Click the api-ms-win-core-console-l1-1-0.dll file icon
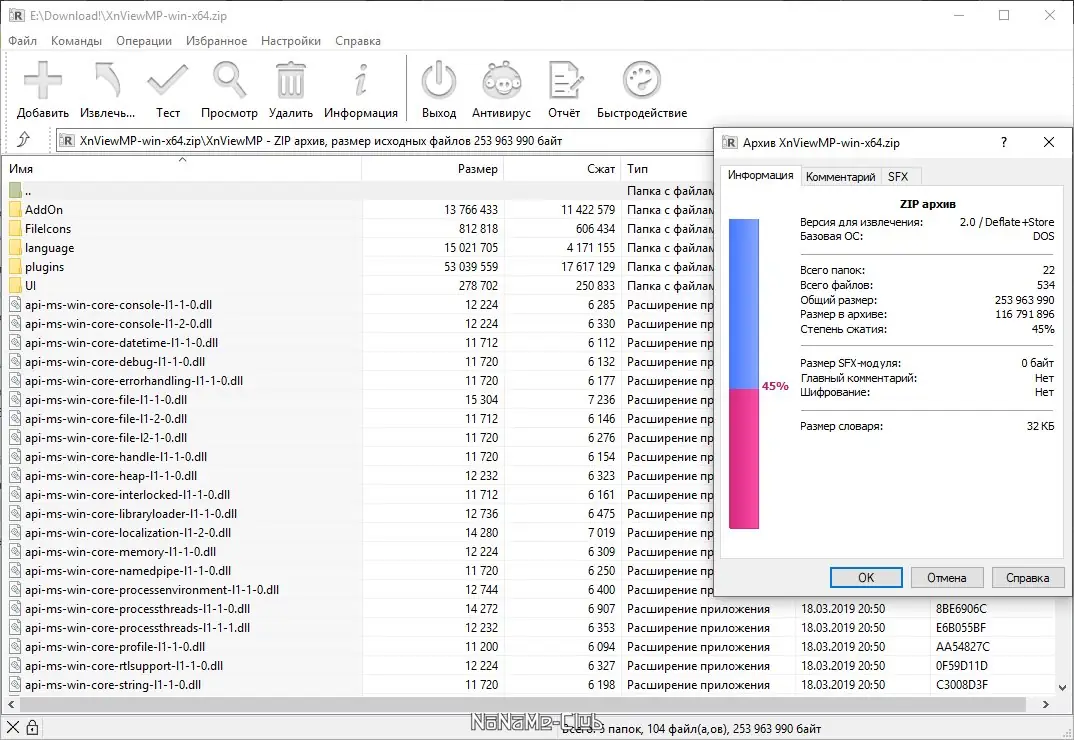 coord(16,304)
